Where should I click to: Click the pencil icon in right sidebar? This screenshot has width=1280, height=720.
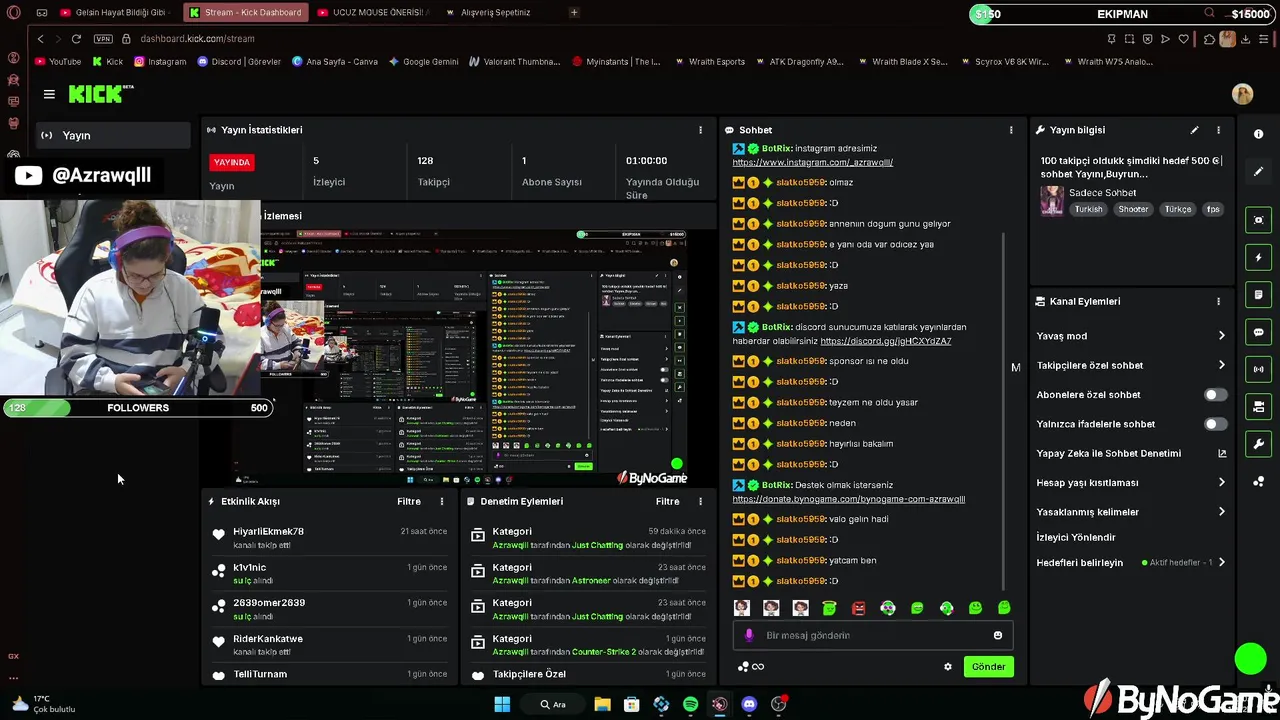[1258, 172]
